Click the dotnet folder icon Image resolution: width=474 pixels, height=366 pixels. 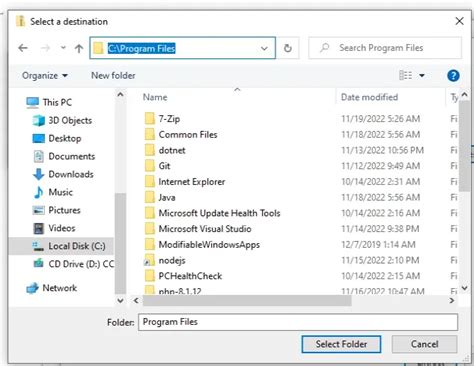(150, 150)
